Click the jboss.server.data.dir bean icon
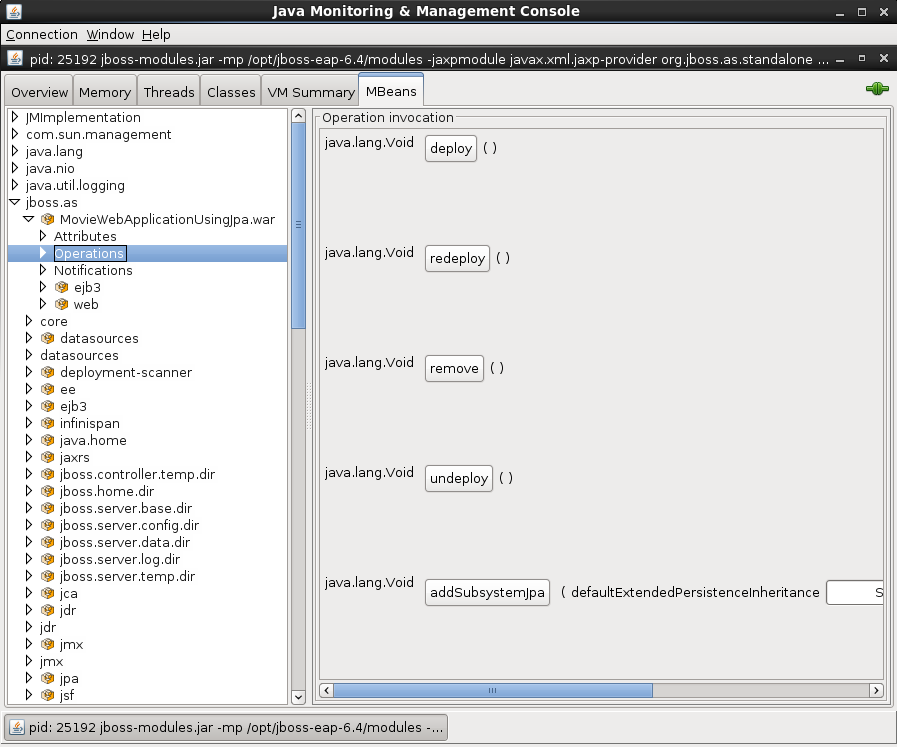897x747 pixels. tap(47, 542)
